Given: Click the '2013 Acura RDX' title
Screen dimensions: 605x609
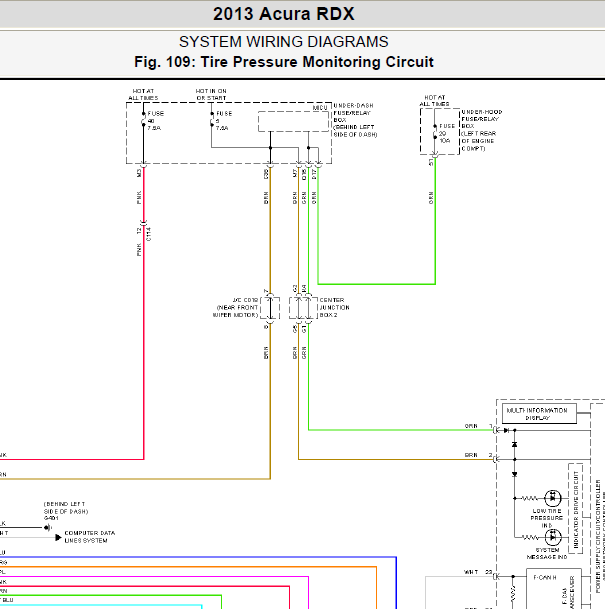Looking at the screenshot, I should [283, 14].
